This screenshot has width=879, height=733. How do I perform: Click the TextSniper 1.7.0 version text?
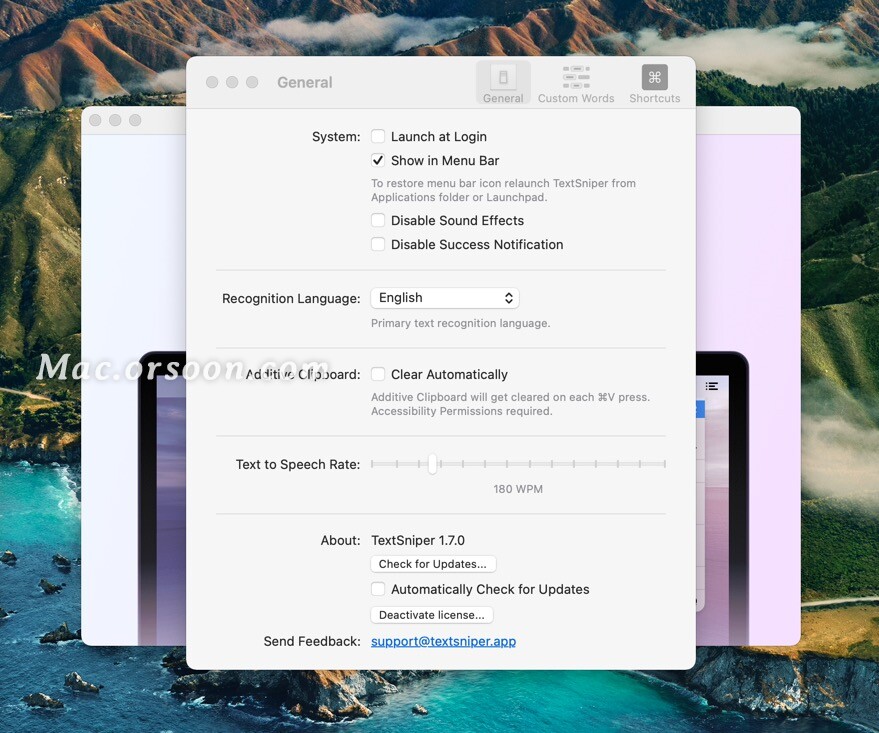(x=418, y=540)
